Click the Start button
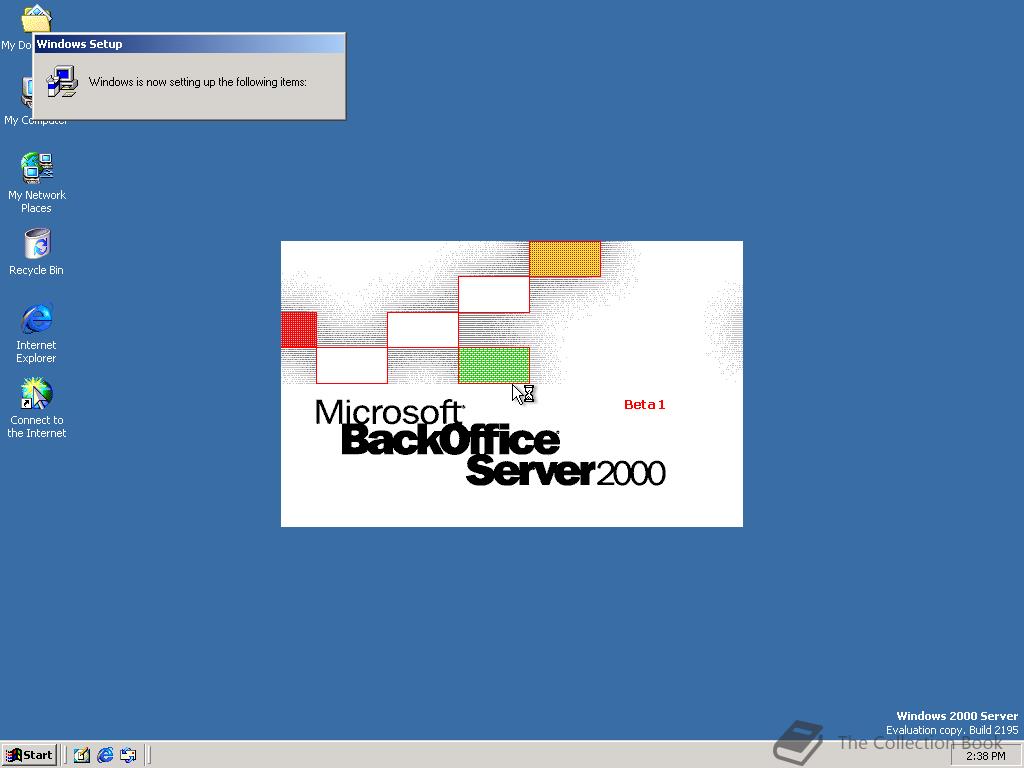 pos(29,755)
